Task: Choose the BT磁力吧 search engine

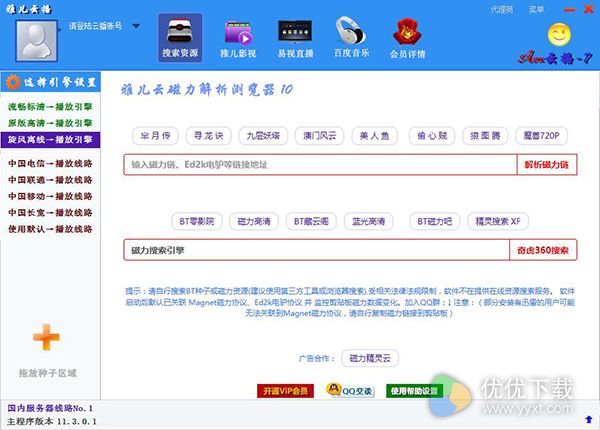Action: 434,222
